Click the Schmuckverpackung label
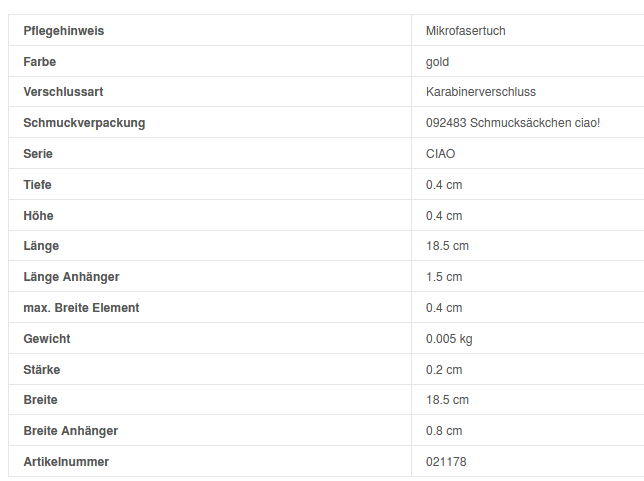 [x=84, y=123]
